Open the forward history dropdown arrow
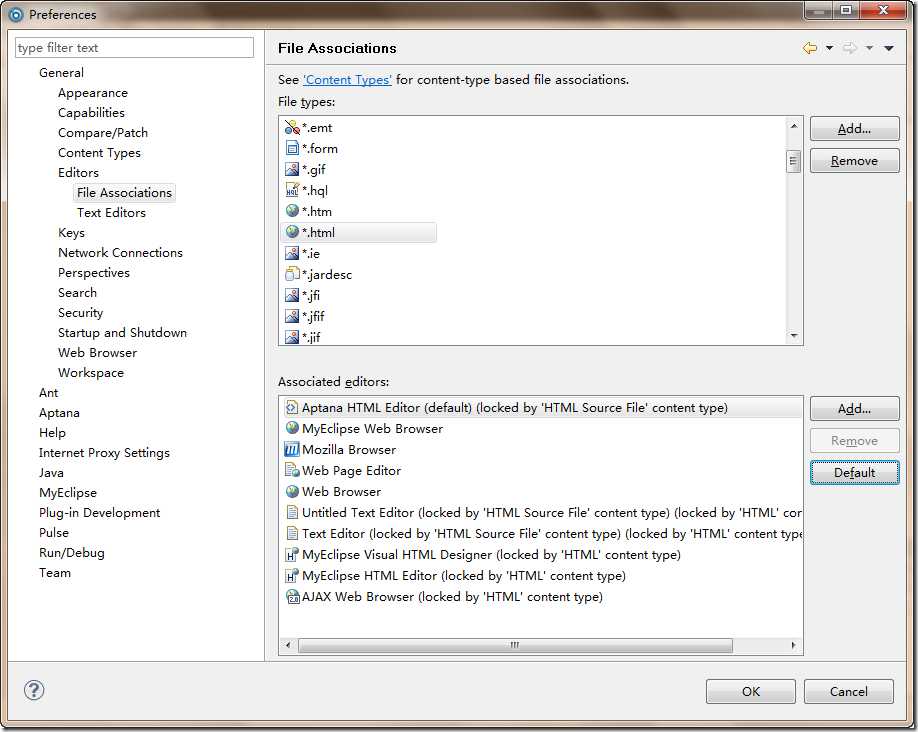 869,48
